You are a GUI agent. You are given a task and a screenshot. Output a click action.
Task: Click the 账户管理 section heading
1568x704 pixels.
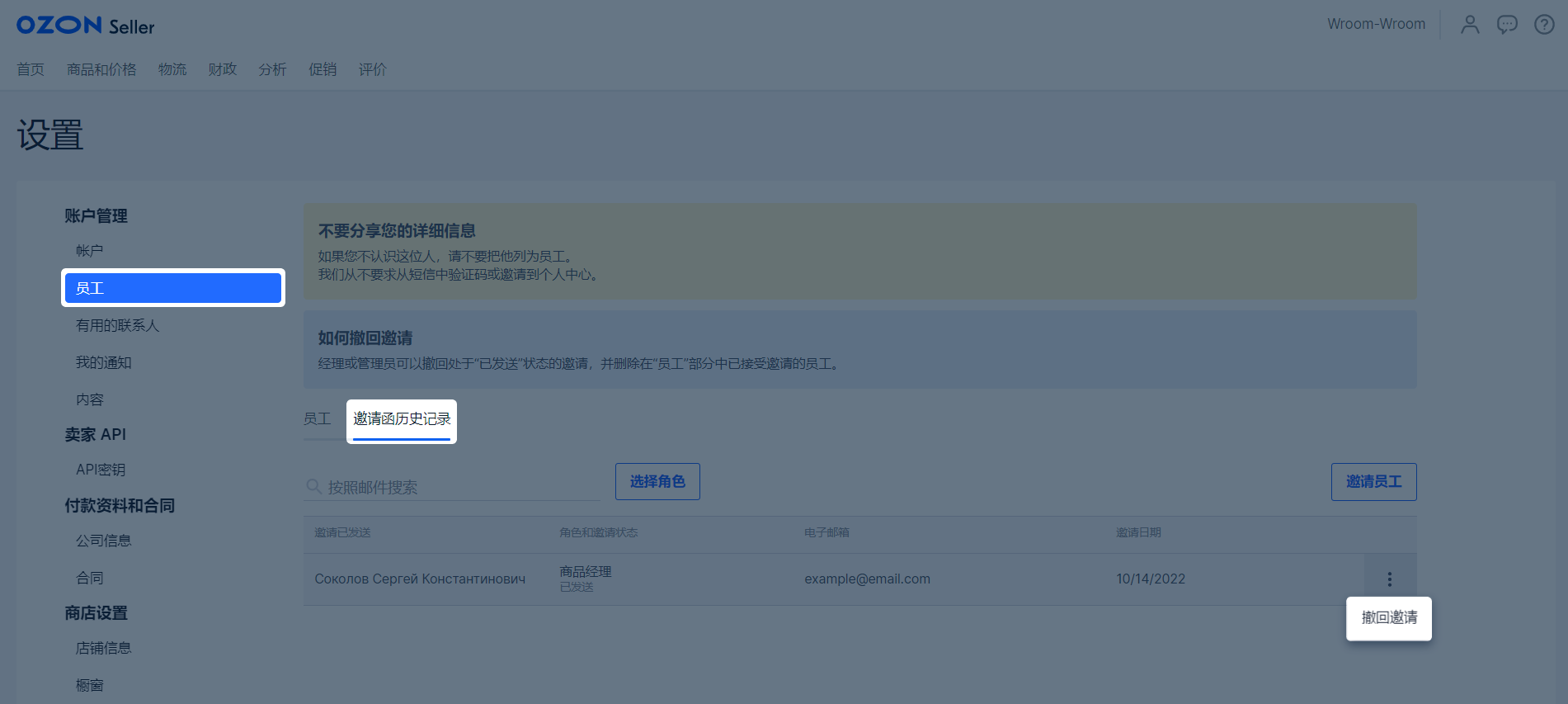click(x=96, y=216)
